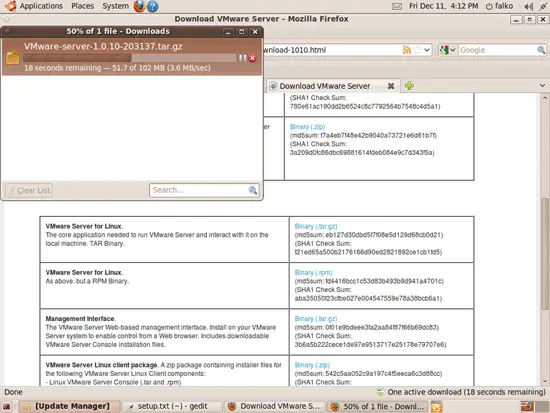Open the Places menu
550x413 pixels.
tap(82, 6)
